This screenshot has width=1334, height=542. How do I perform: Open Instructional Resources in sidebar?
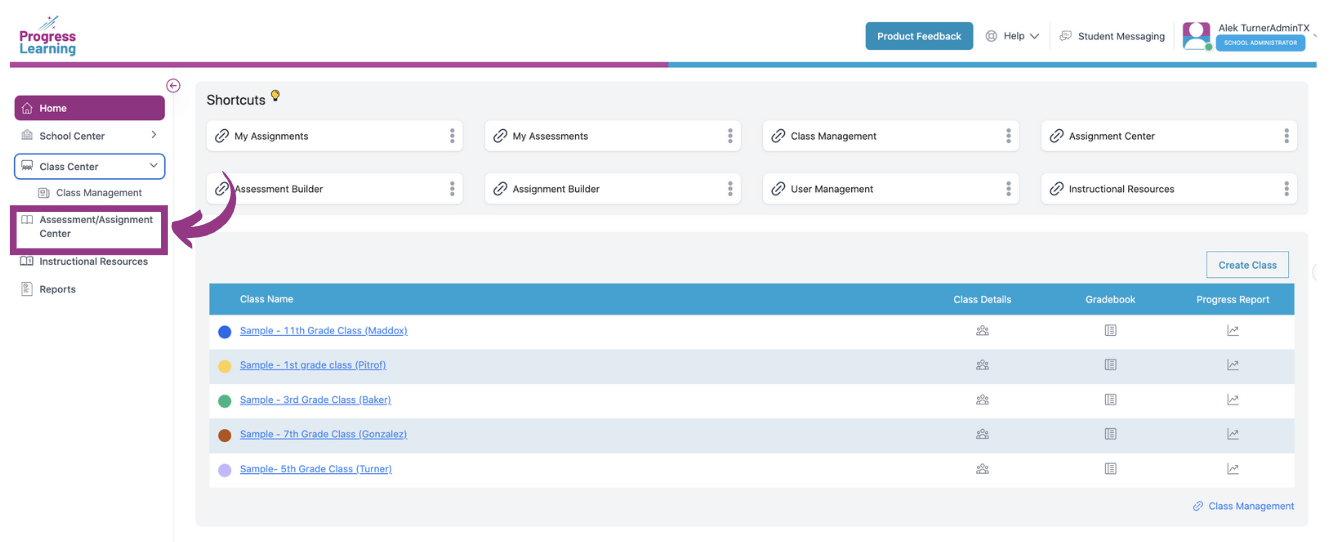(84, 262)
